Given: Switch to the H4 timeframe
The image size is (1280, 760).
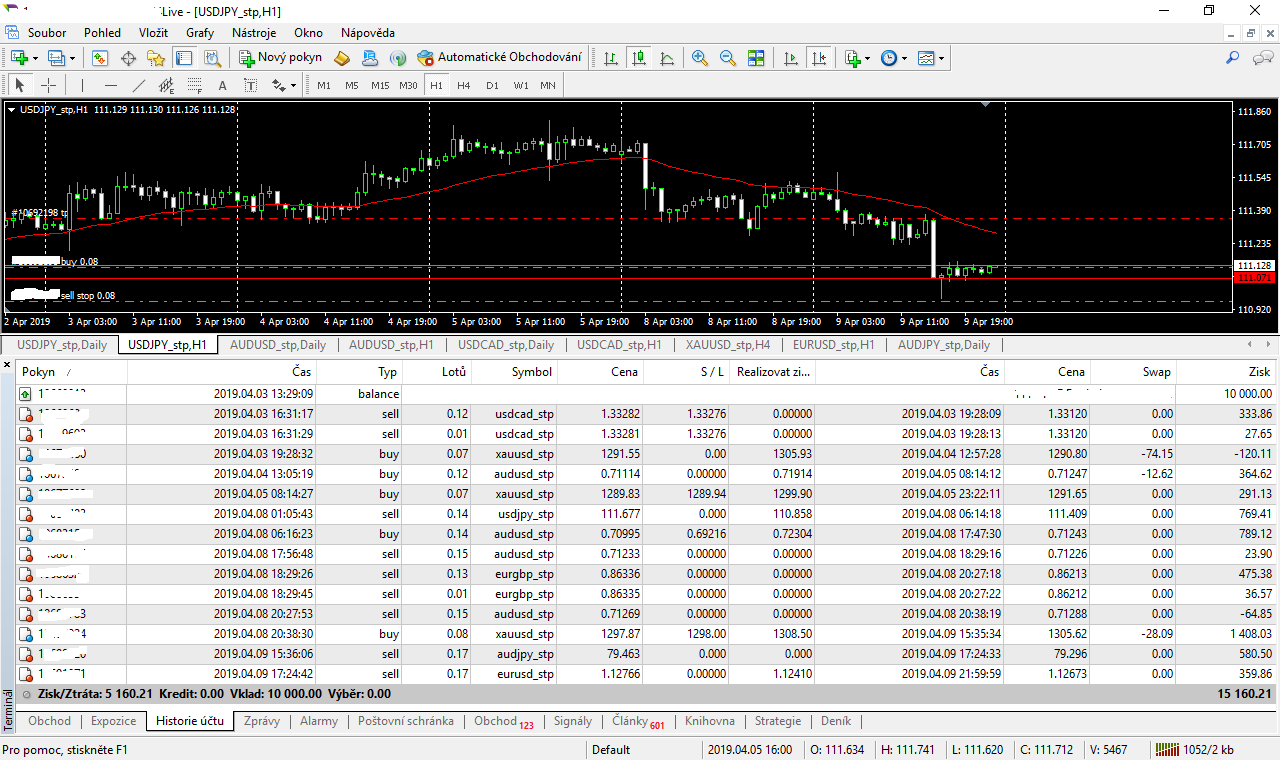Looking at the screenshot, I should (464, 85).
